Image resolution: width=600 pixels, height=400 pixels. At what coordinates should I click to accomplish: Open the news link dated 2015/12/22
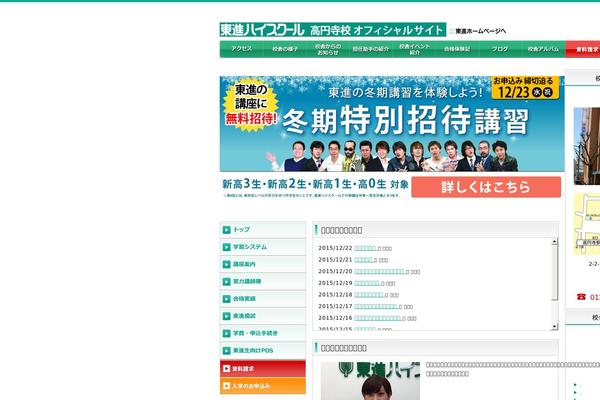click(x=367, y=248)
